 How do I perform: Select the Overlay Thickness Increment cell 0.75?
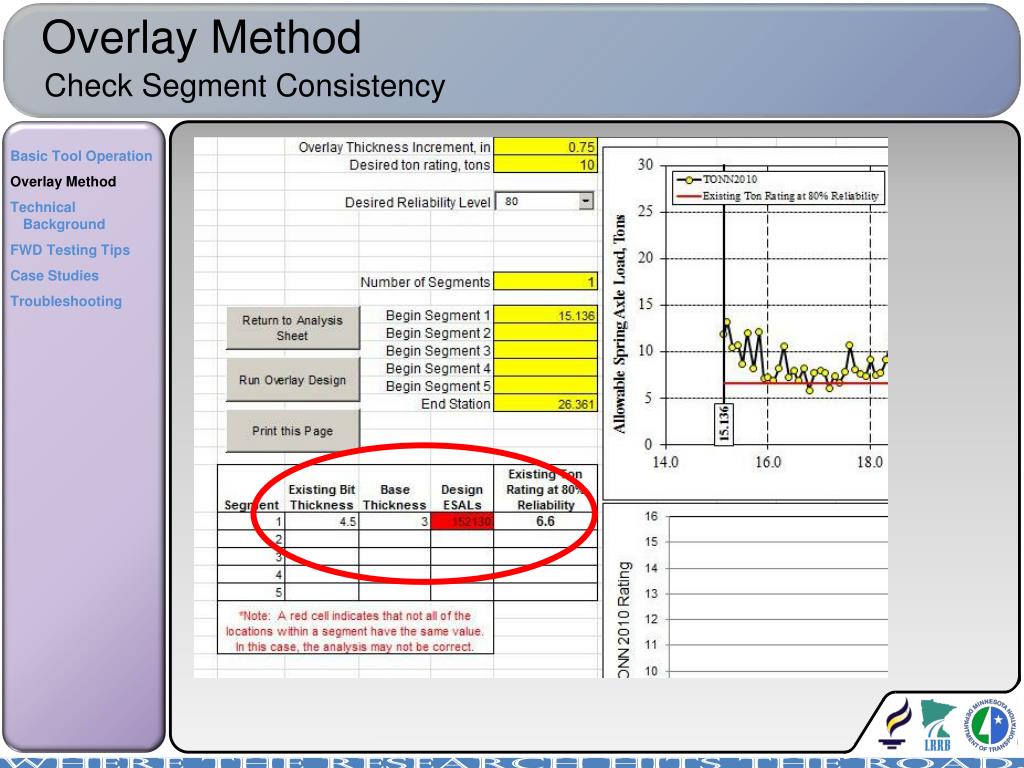point(545,147)
